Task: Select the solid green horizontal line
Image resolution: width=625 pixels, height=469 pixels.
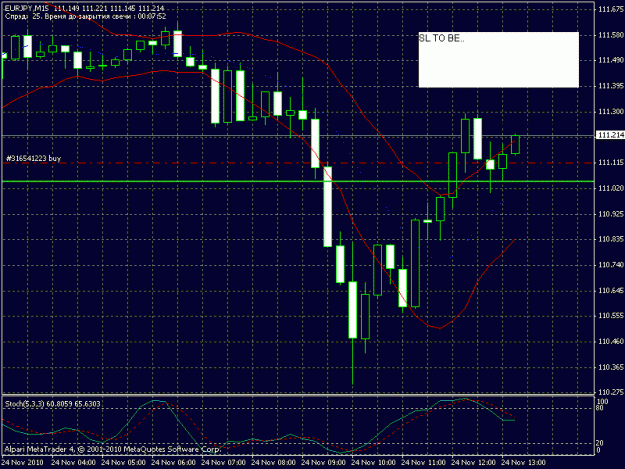Action: click(298, 181)
